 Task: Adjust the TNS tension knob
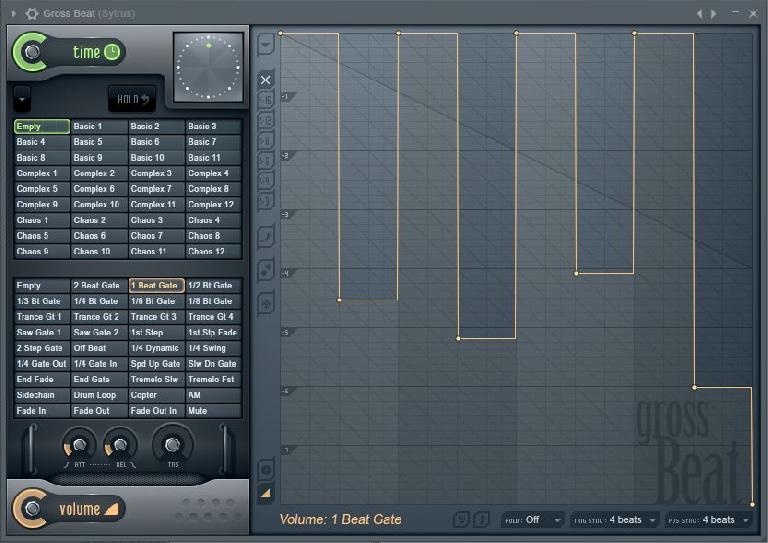[x=172, y=444]
